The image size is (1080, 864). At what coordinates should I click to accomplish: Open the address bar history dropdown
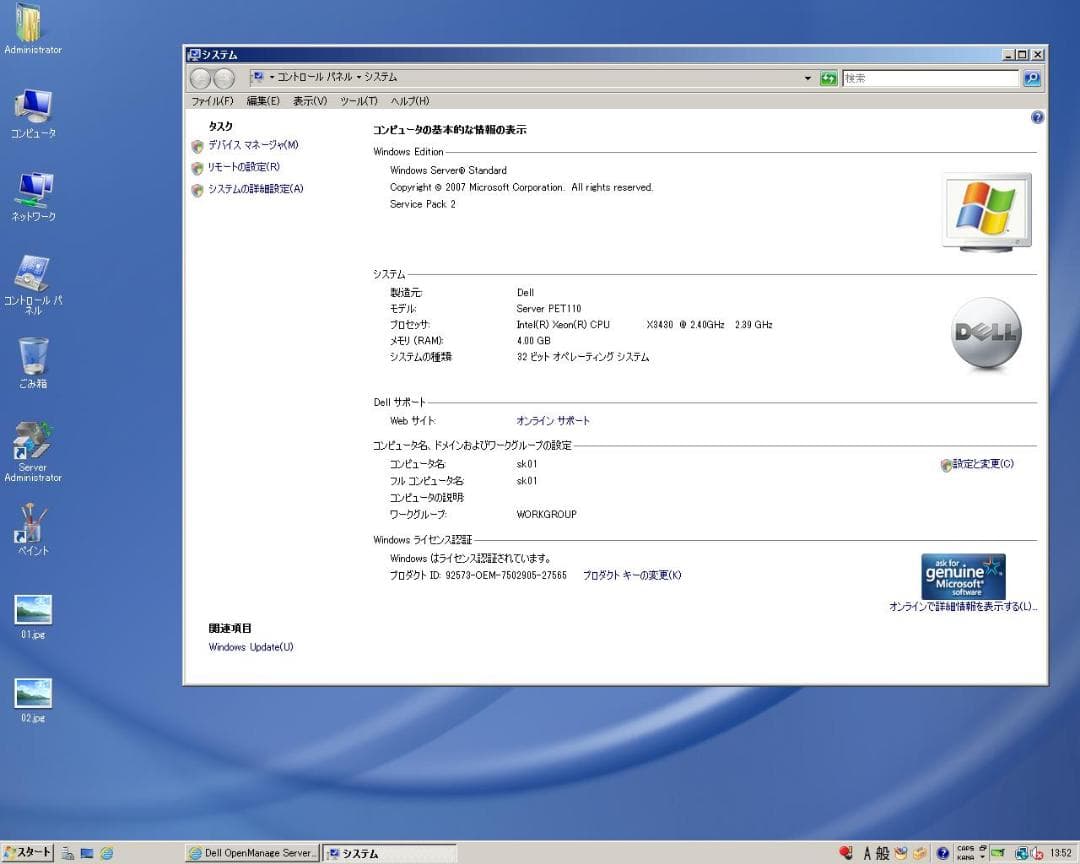click(808, 77)
